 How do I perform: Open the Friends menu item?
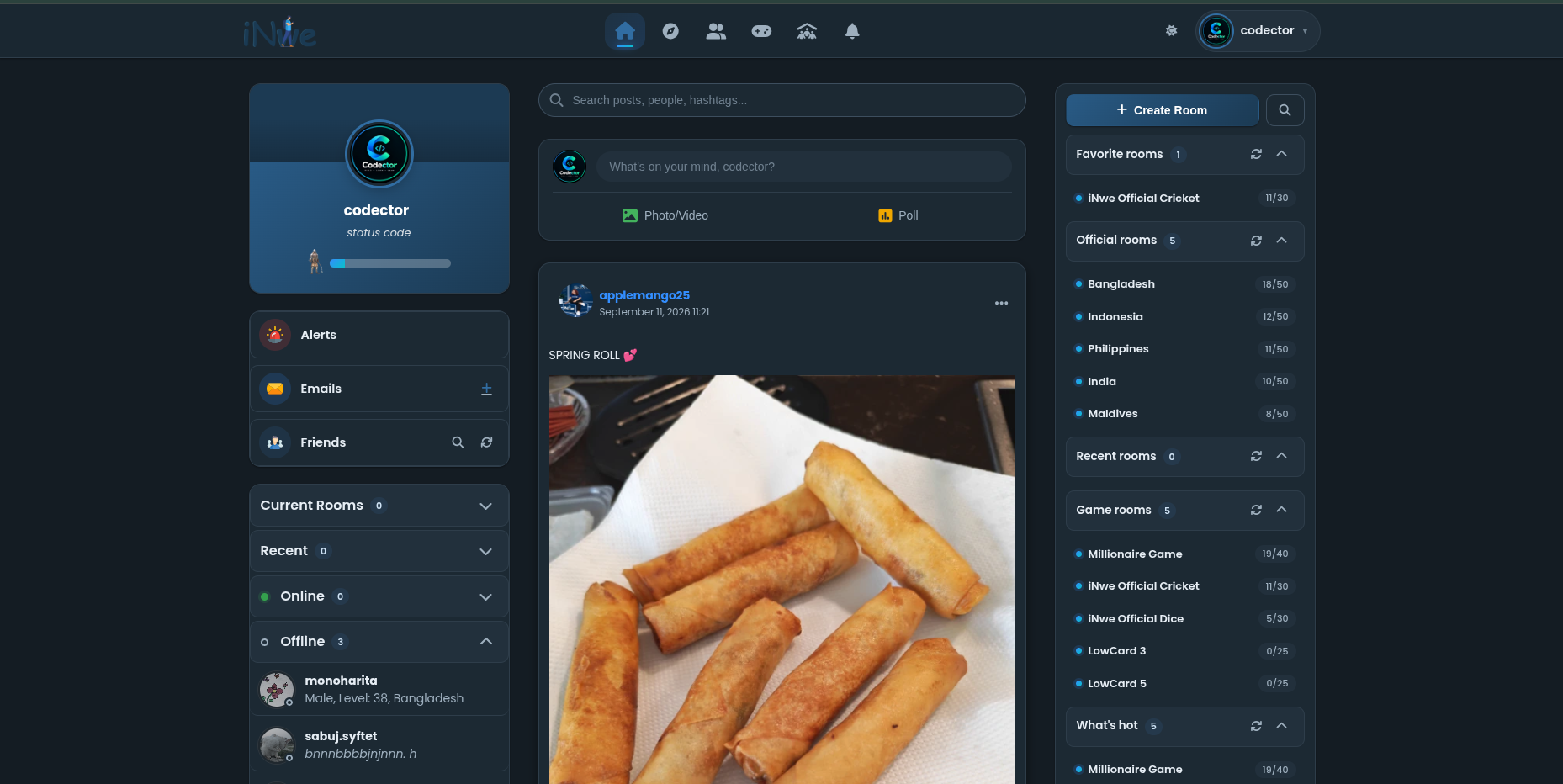379,442
